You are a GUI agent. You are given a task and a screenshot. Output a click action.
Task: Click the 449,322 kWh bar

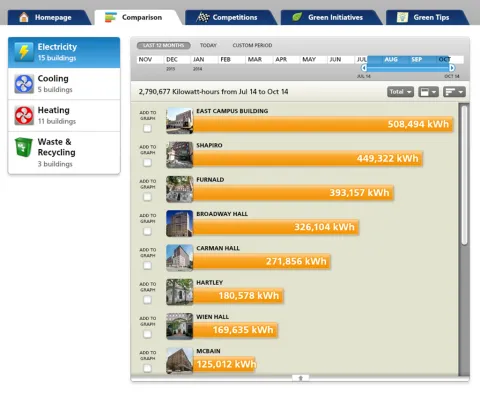[x=308, y=158]
